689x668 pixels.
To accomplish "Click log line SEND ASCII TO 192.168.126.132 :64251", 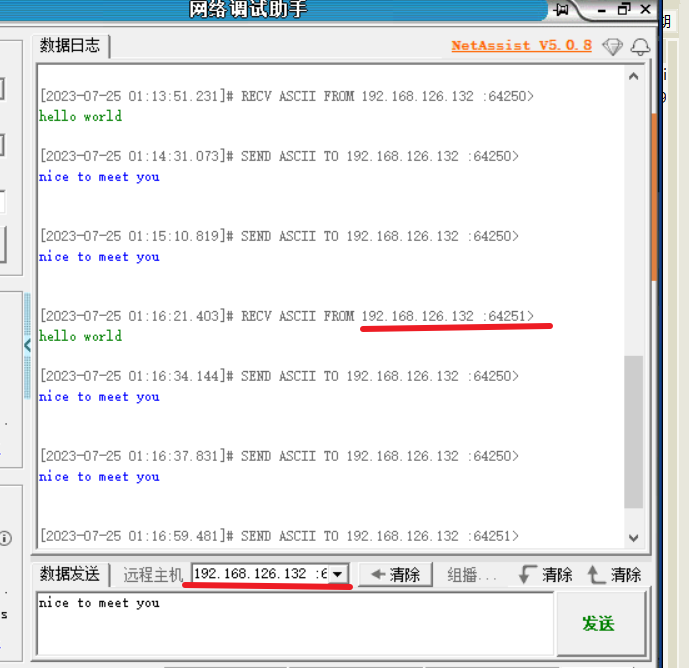I will (x=279, y=536).
